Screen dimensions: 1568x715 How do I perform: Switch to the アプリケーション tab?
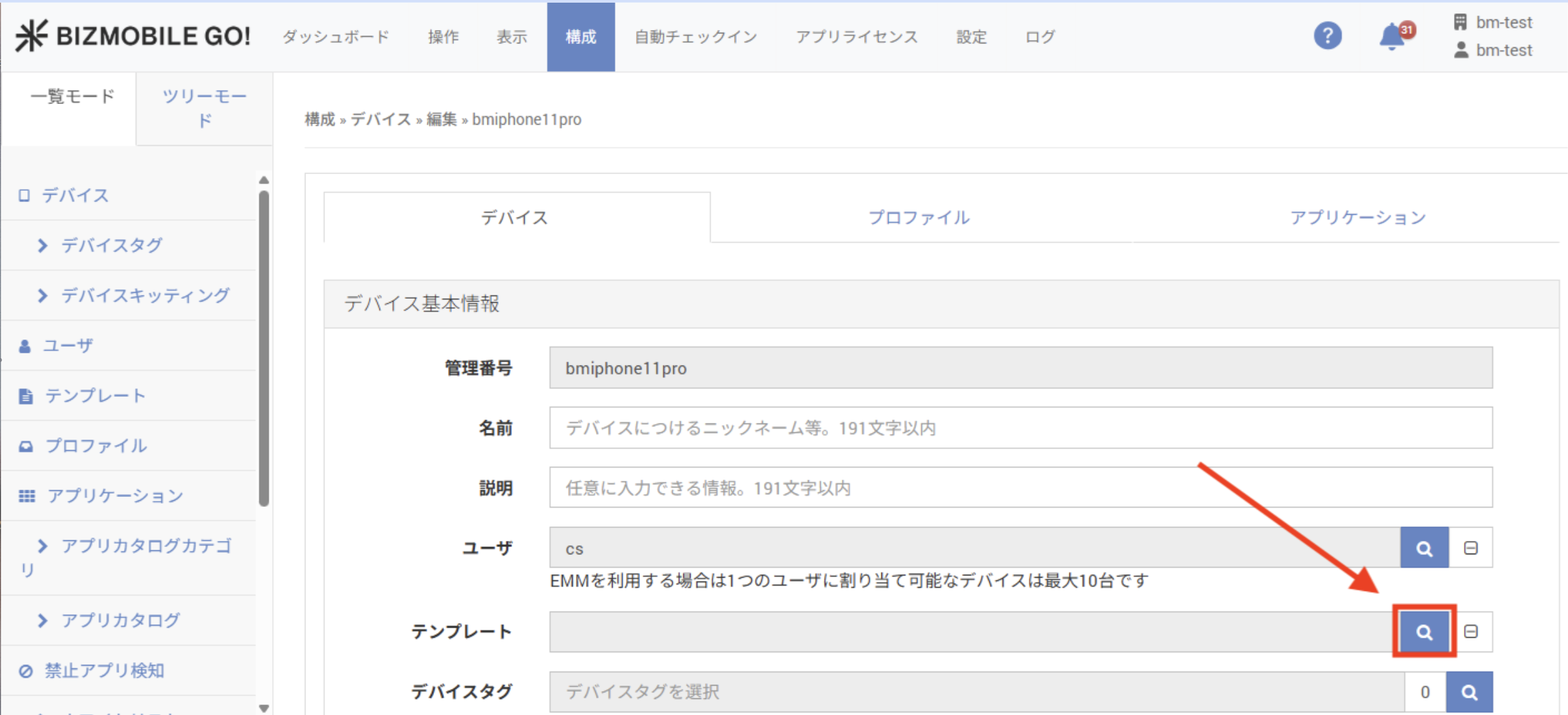[1357, 217]
